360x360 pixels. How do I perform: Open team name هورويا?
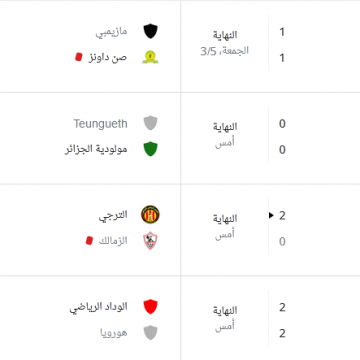114,333
